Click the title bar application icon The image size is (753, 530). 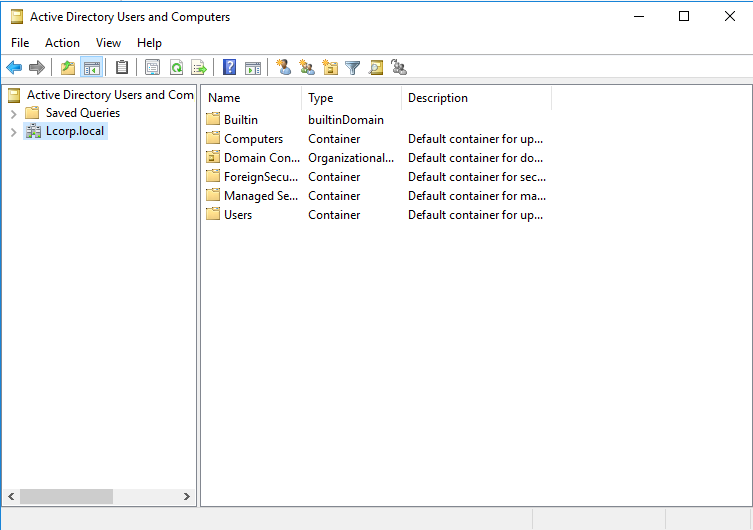[17, 17]
